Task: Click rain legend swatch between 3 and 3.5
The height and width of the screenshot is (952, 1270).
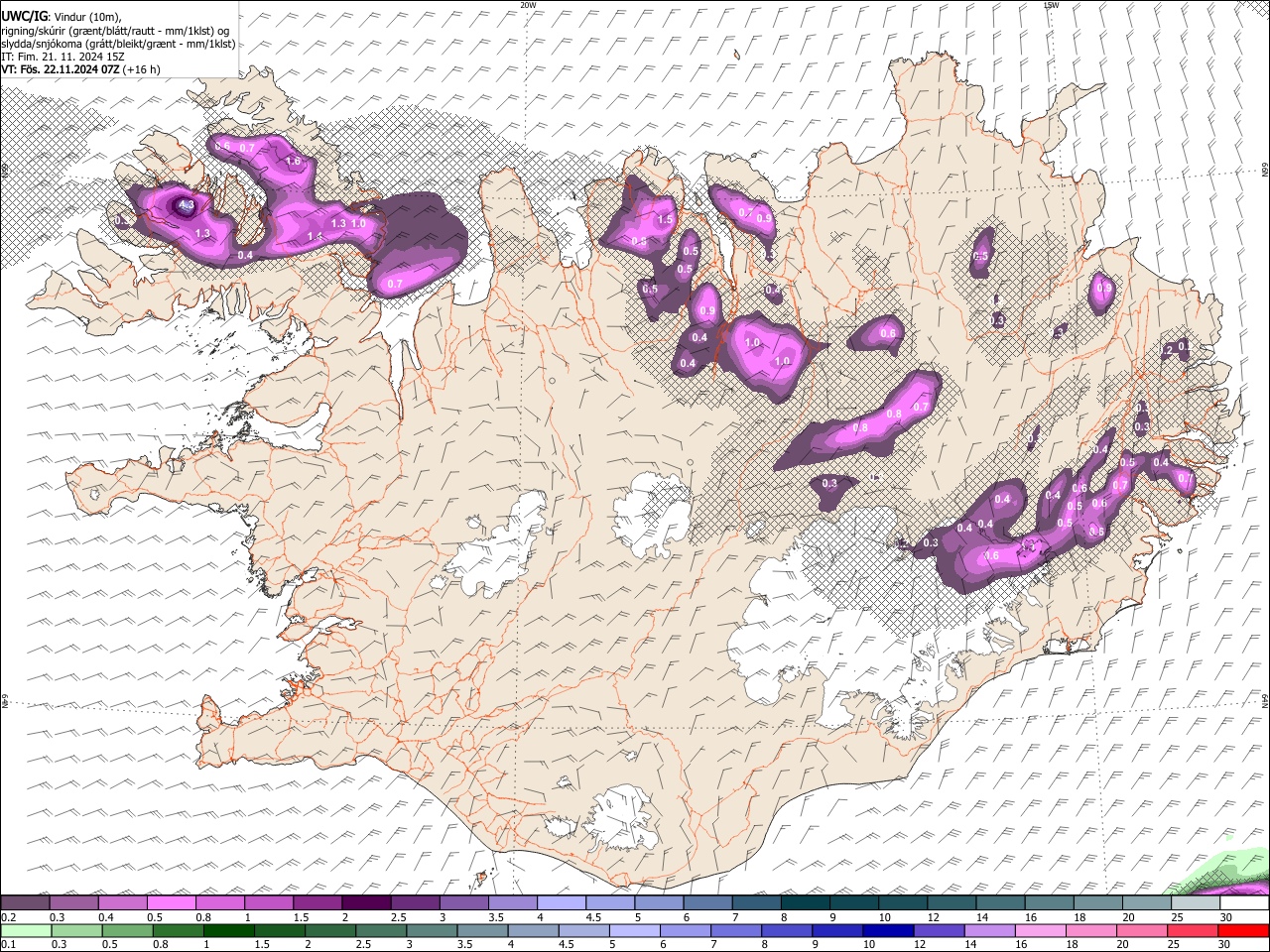Action: (x=432, y=930)
